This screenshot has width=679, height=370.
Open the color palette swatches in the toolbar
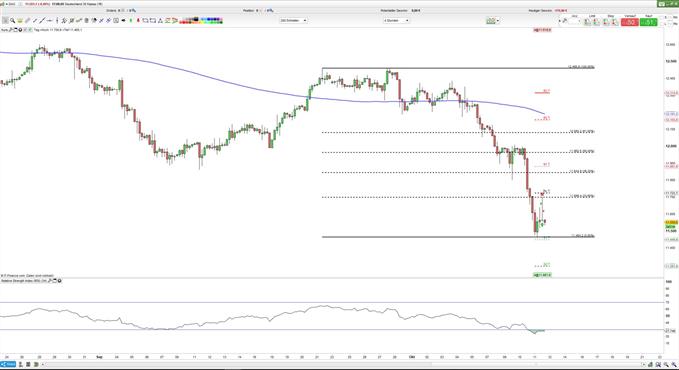(201, 20)
